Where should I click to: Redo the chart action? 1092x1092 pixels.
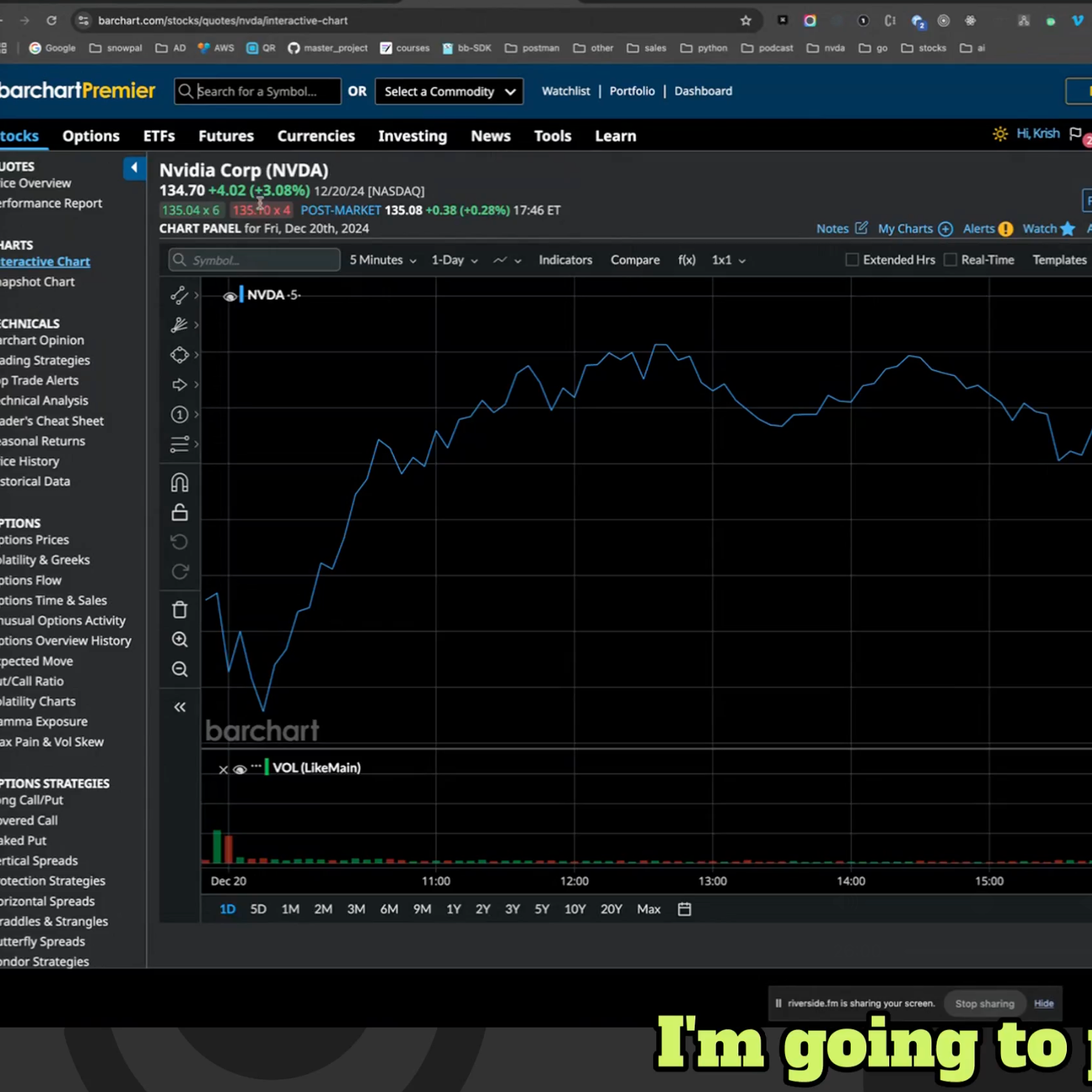179,571
